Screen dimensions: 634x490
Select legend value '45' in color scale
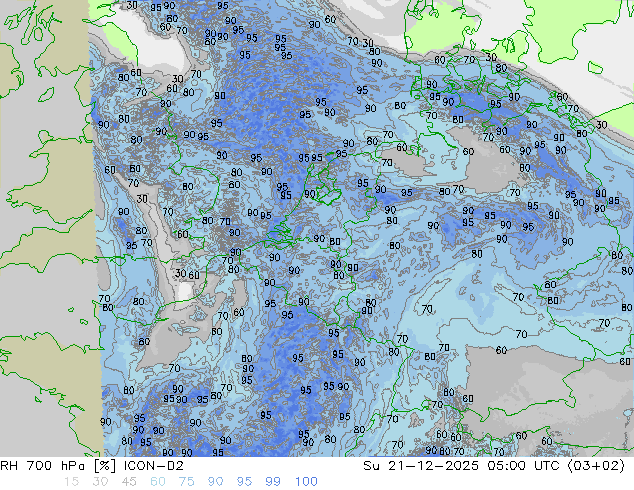click(x=129, y=482)
